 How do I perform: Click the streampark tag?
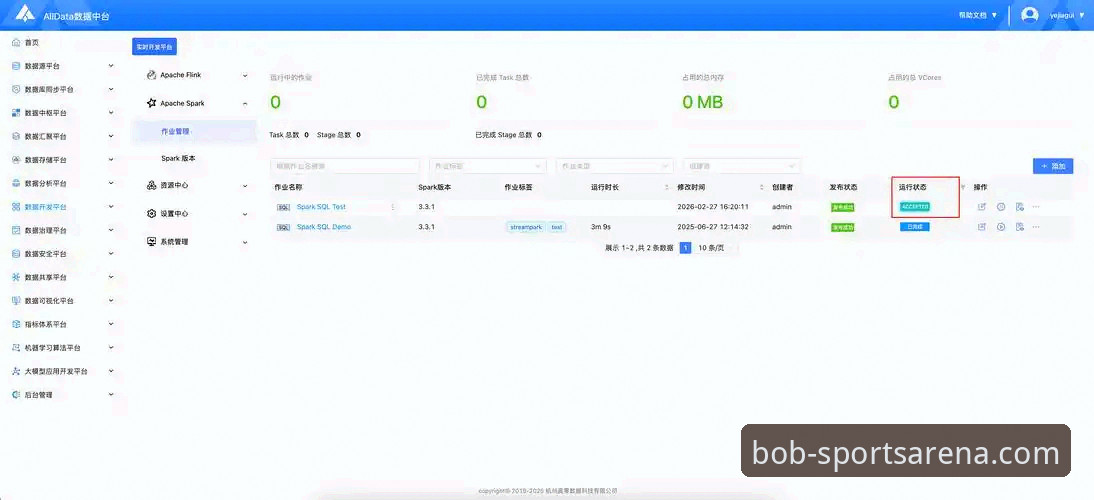tap(526, 227)
